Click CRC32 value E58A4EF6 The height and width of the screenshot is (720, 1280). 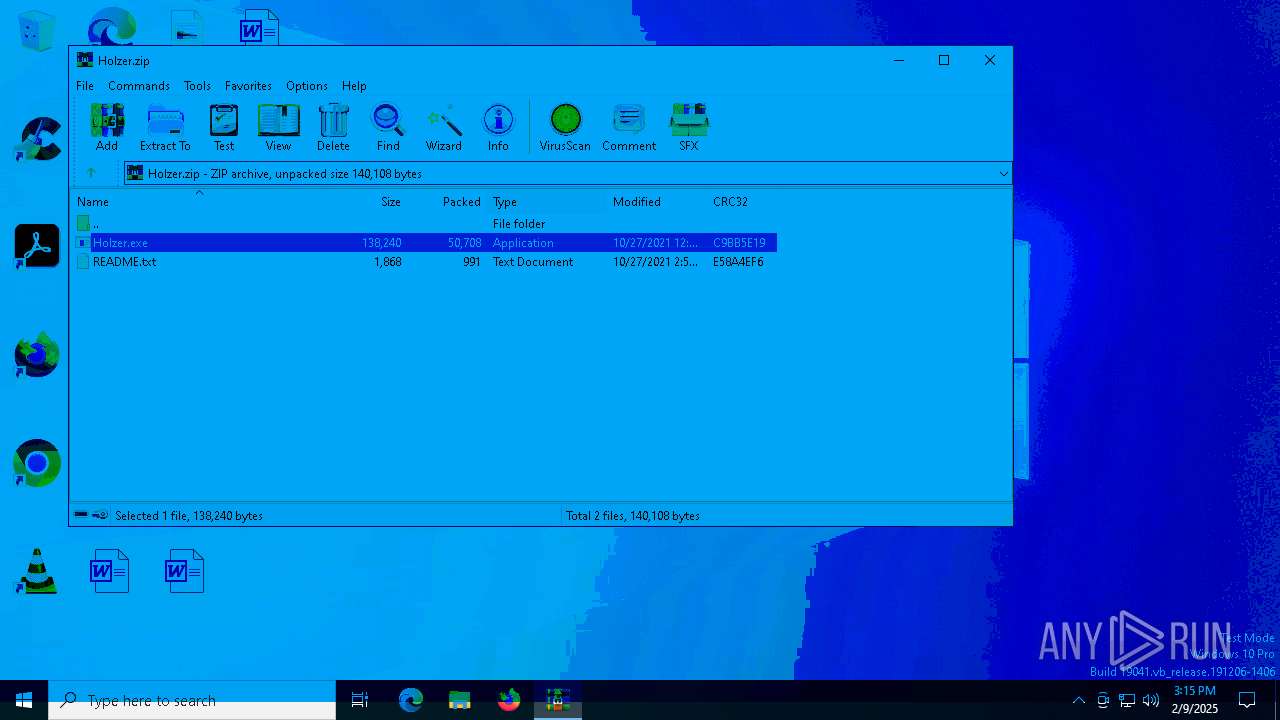(x=738, y=262)
